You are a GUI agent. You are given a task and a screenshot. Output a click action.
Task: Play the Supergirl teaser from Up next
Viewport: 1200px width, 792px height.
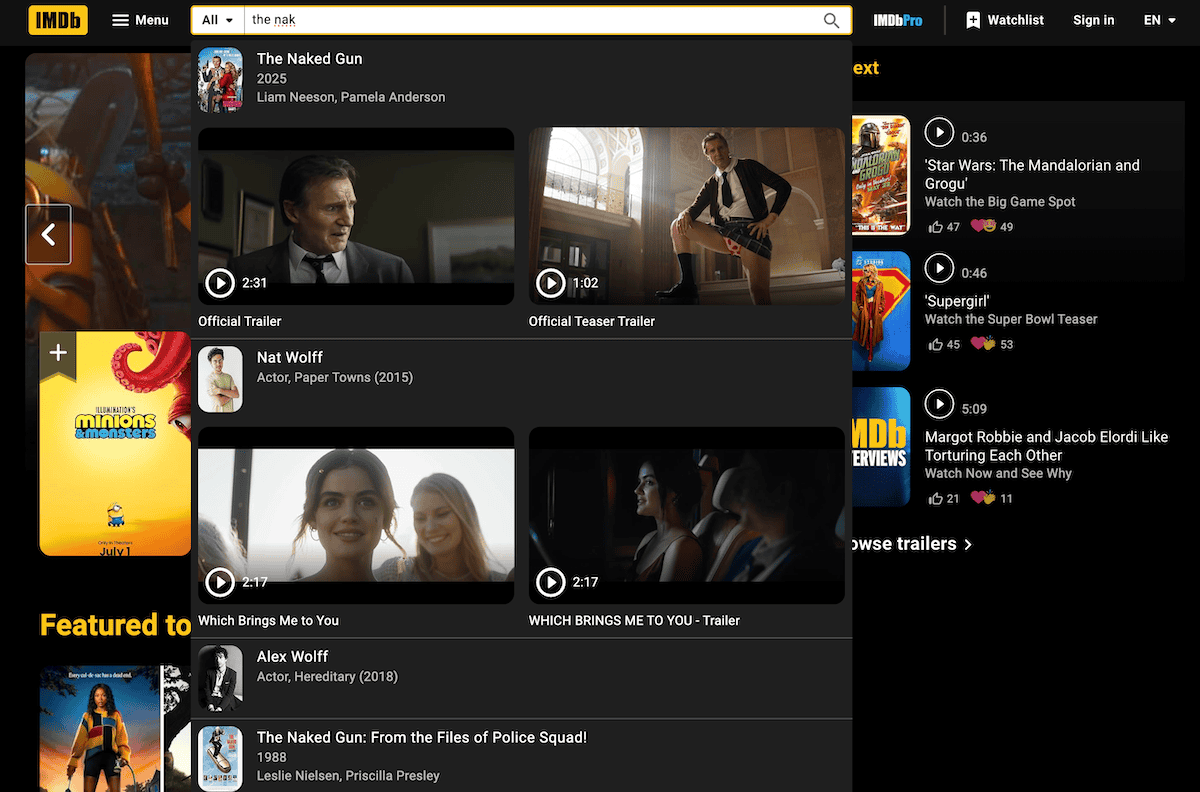(939, 267)
